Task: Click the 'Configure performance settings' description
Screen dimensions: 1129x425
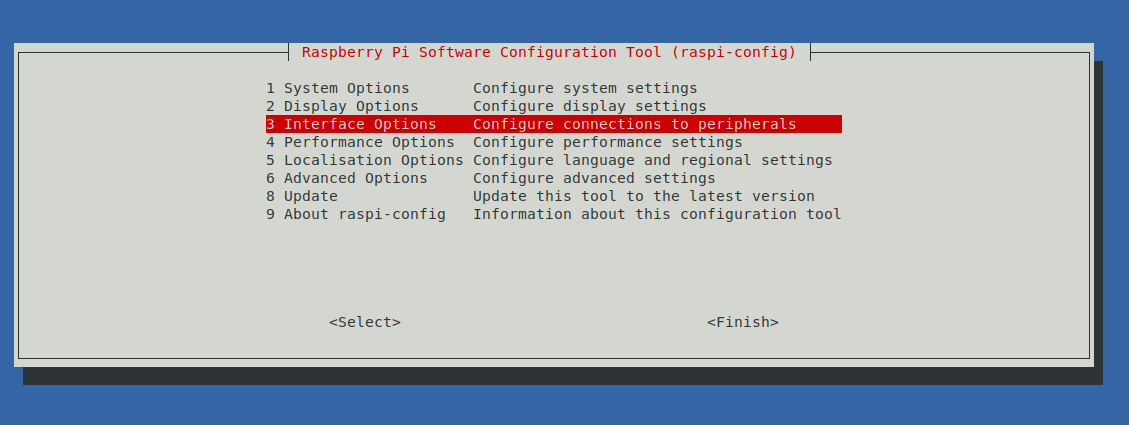Action: coord(607,142)
